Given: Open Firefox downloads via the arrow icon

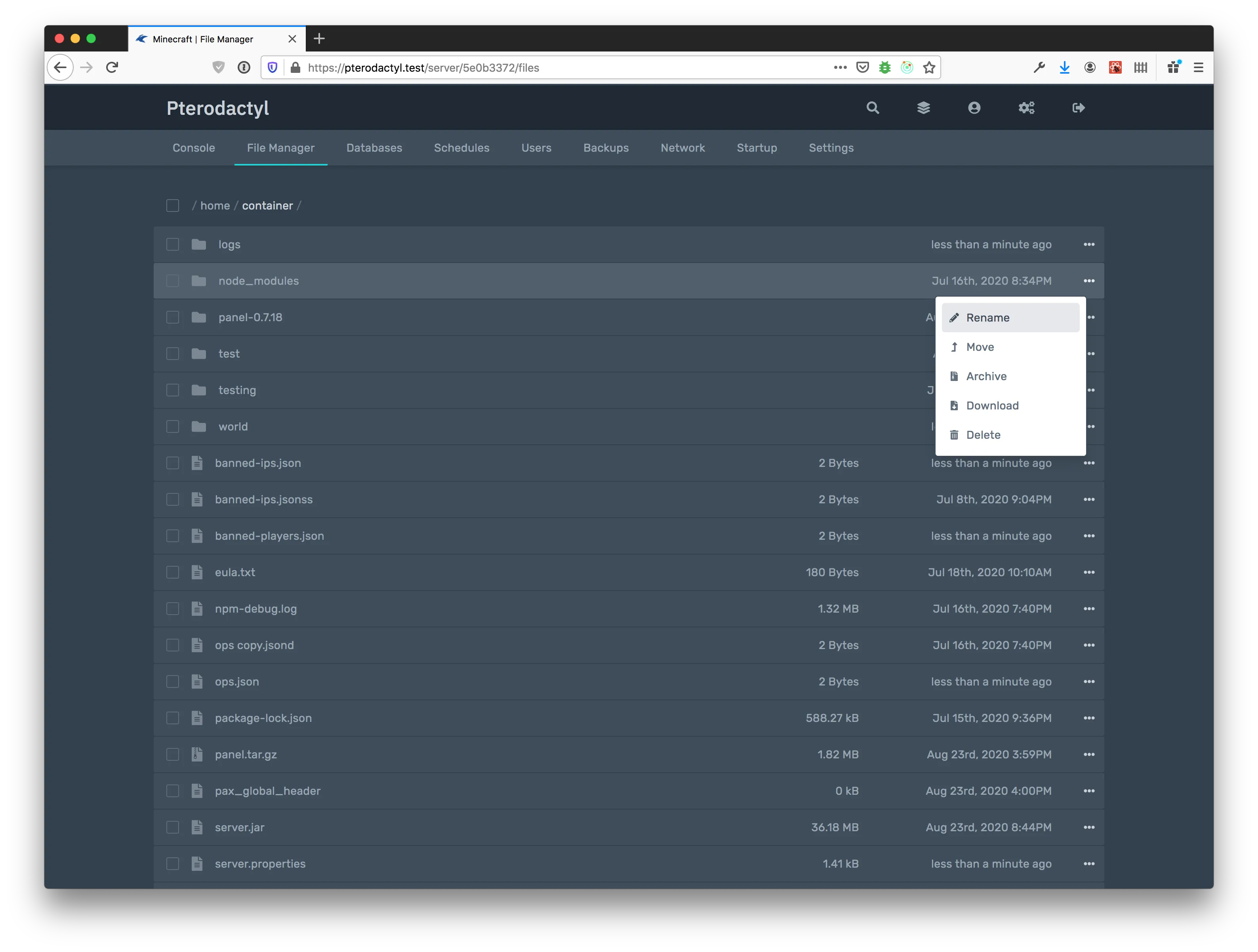Looking at the screenshot, I should (1064, 67).
